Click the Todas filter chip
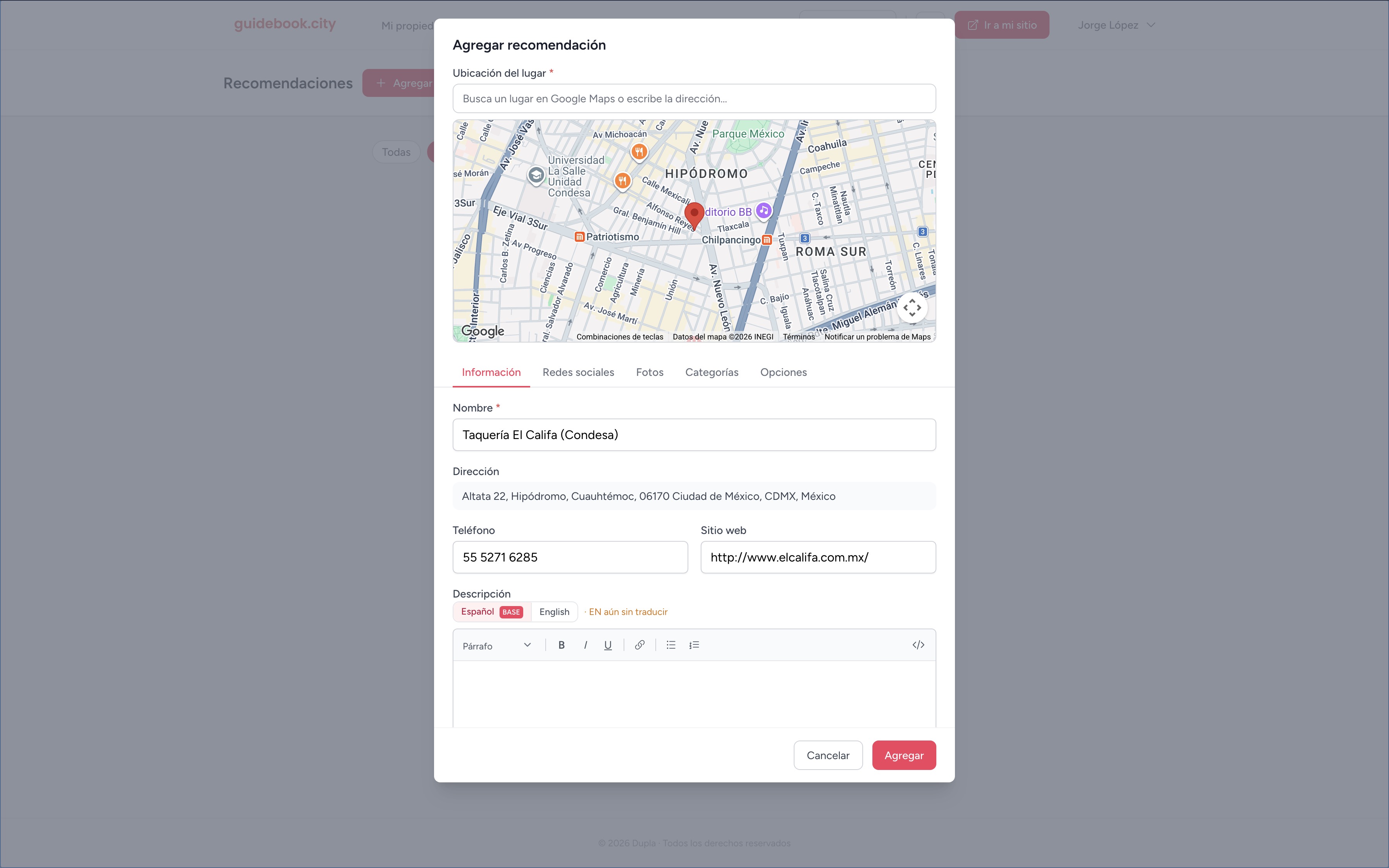Screen dimensions: 1389x868 pyautogui.click(x=396, y=152)
